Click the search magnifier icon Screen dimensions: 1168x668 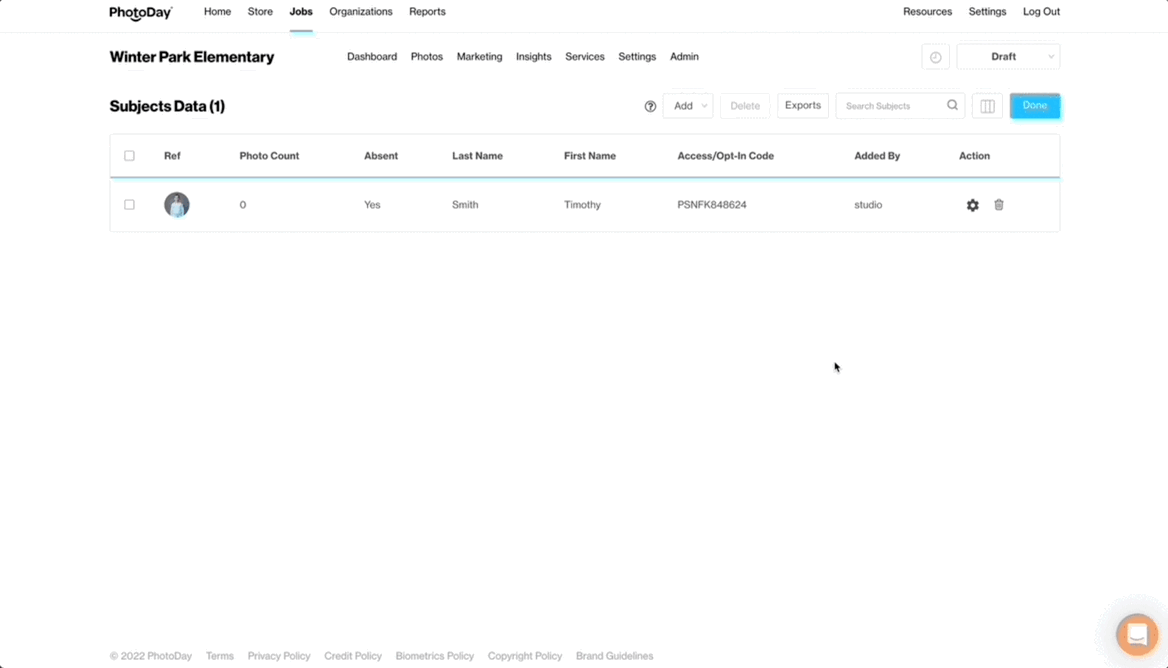[x=952, y=105]
